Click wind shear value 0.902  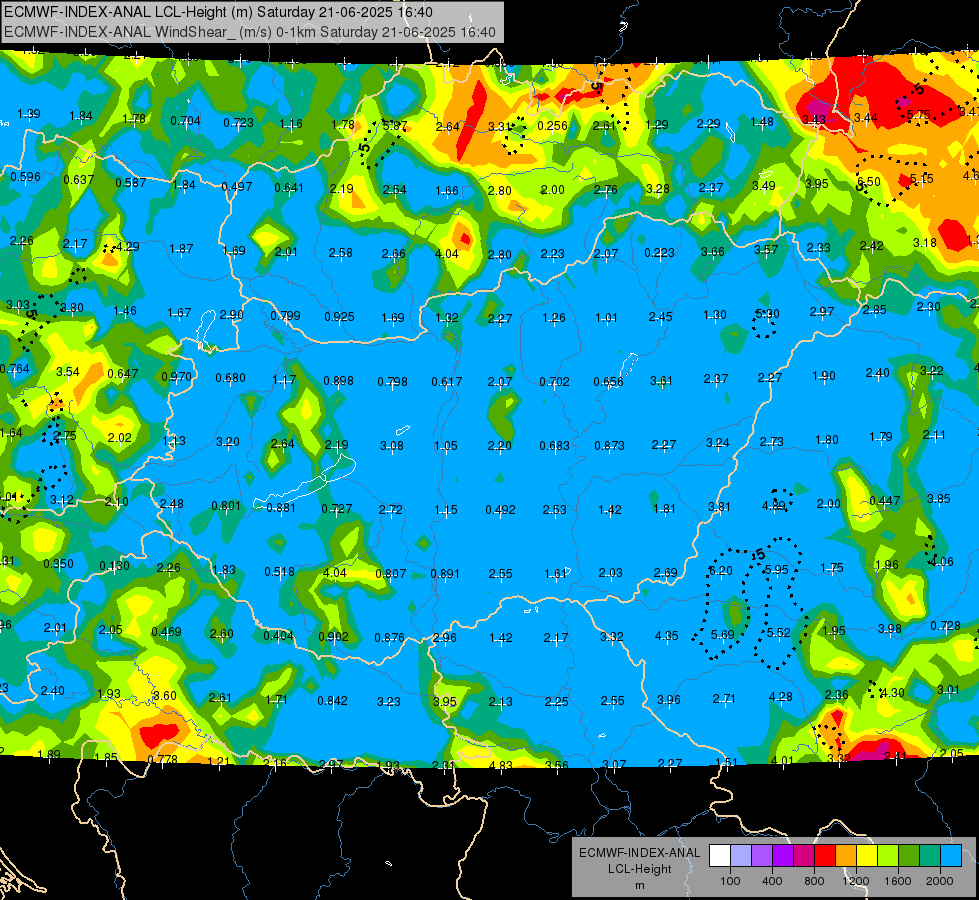[x=333, y=637]
